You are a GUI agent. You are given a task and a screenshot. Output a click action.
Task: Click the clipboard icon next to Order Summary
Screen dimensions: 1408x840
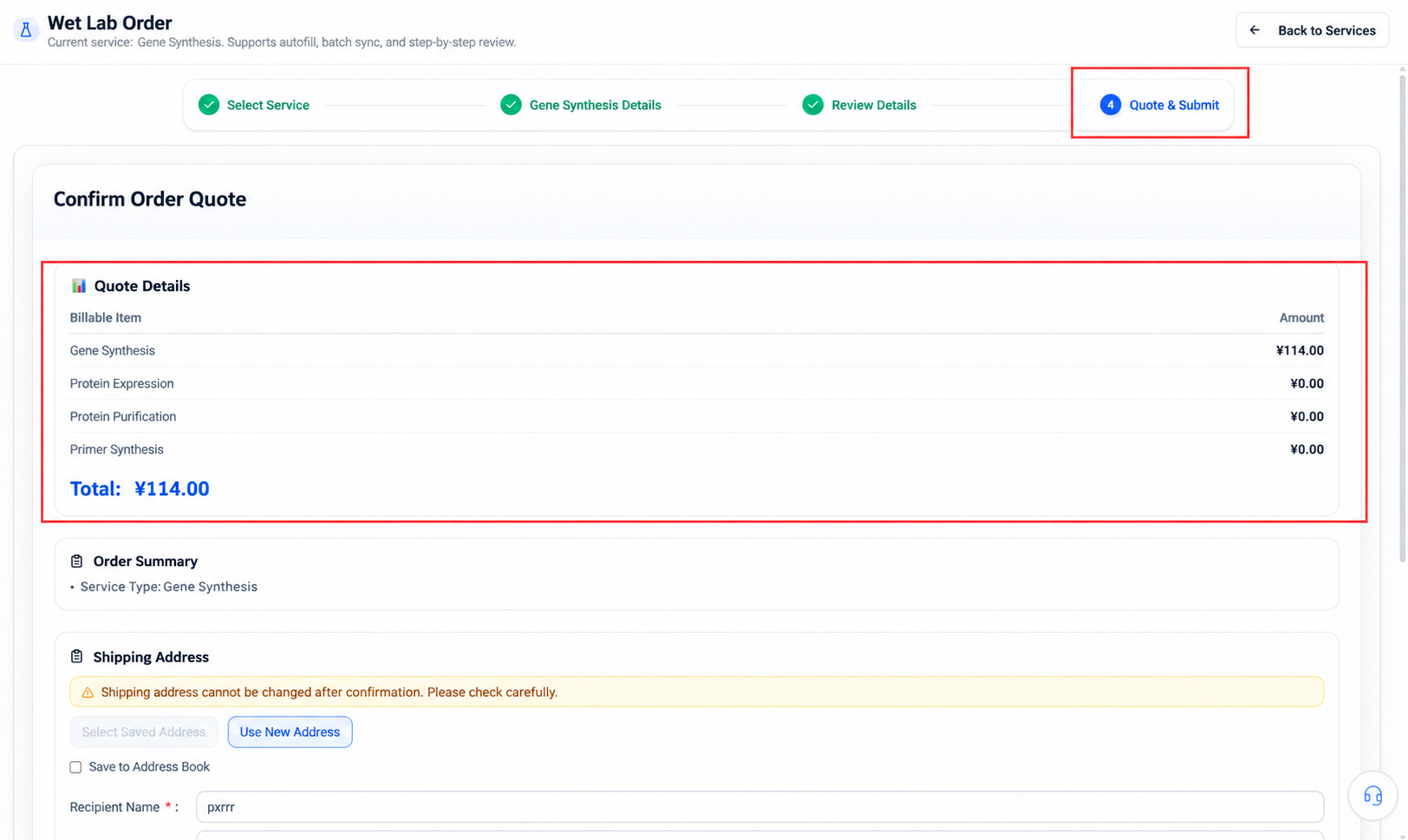[77, 562]
